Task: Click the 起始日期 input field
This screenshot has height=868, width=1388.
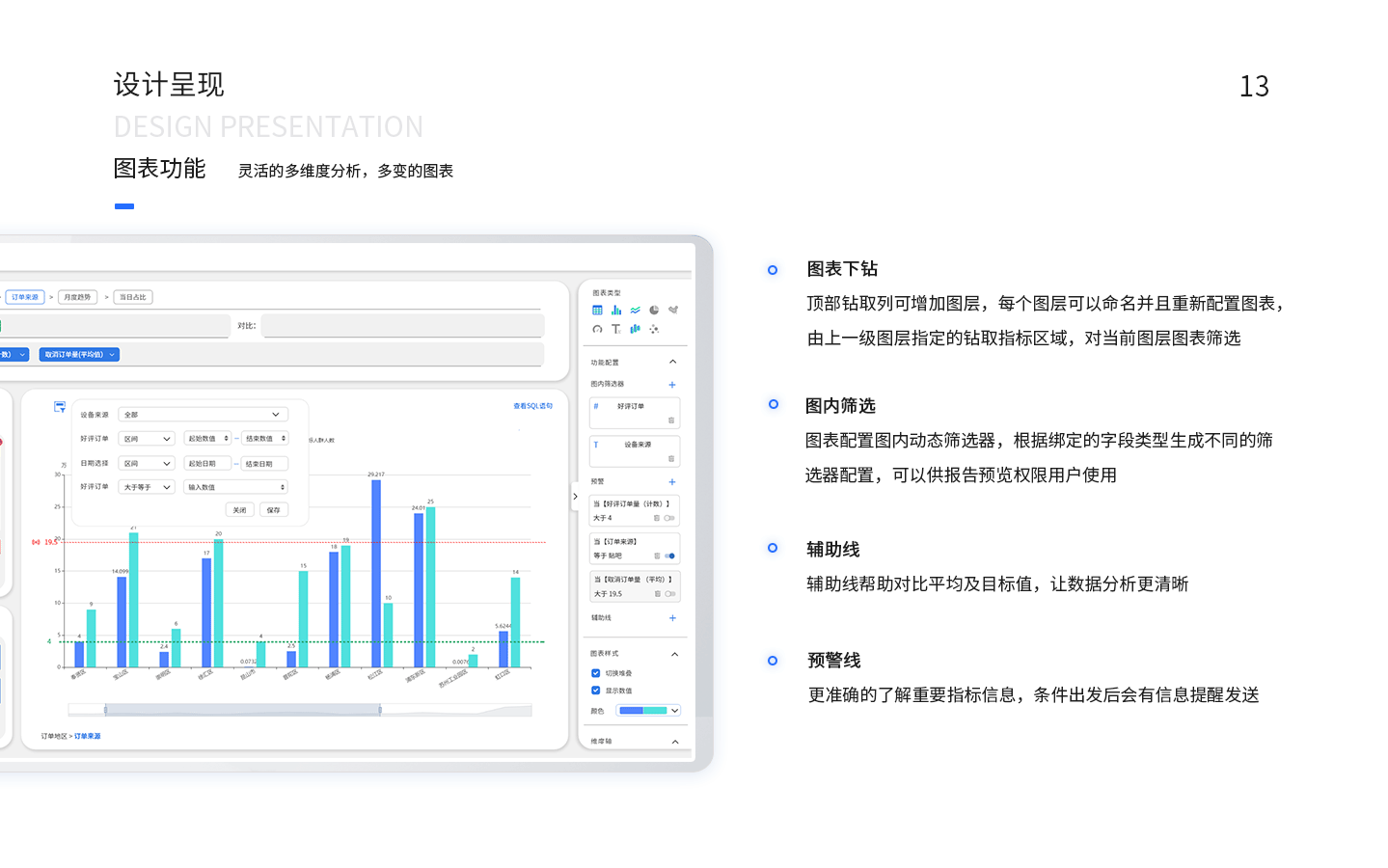Action: pyautogui.click(x=207, y=464)
